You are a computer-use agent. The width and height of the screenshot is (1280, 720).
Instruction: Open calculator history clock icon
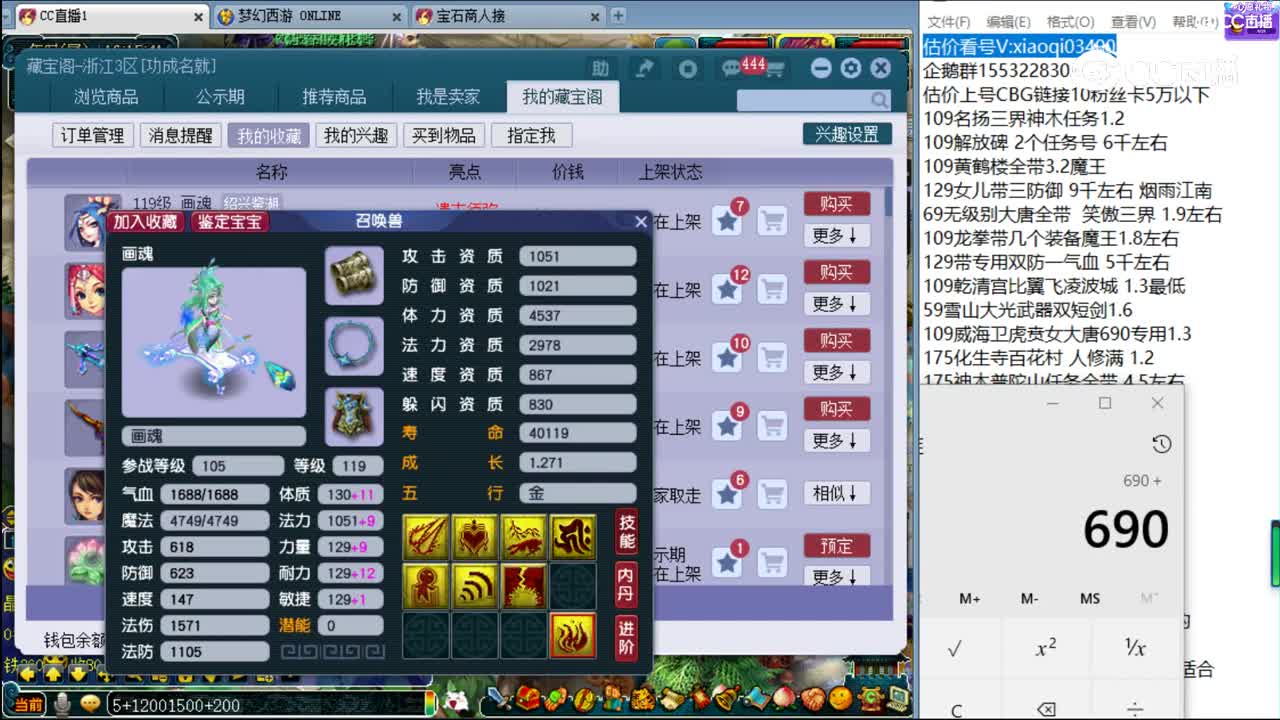(1161, 444)
